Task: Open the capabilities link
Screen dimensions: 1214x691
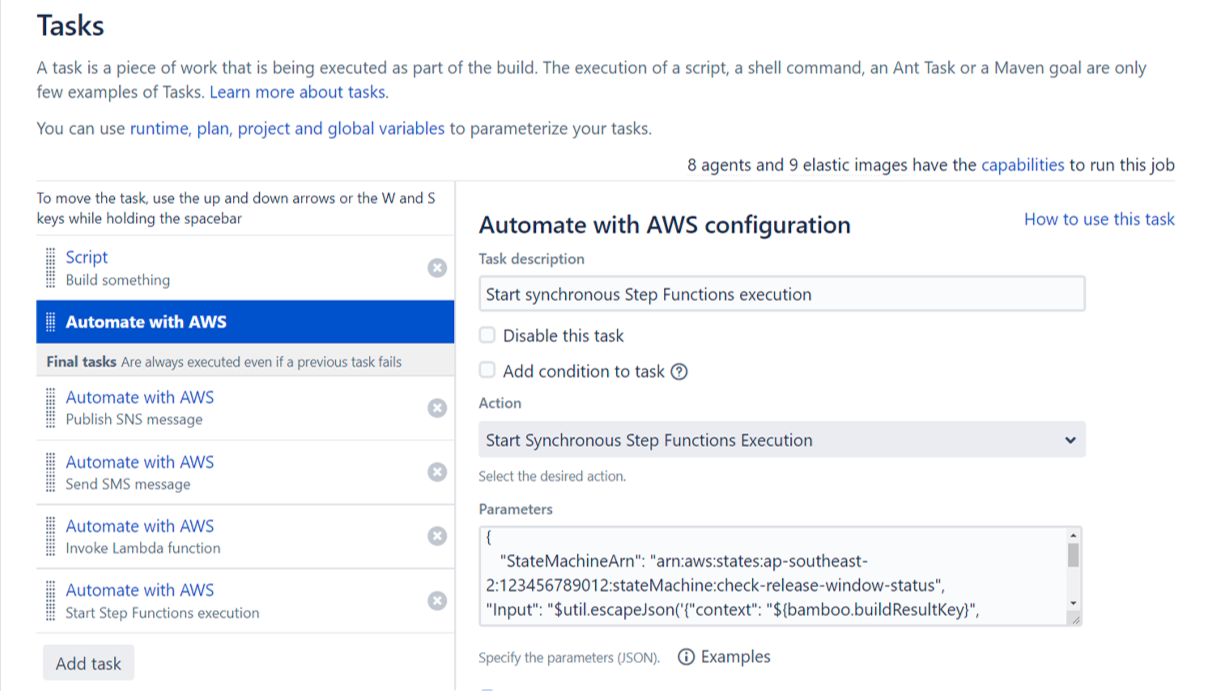Action: click(1022, 165)
